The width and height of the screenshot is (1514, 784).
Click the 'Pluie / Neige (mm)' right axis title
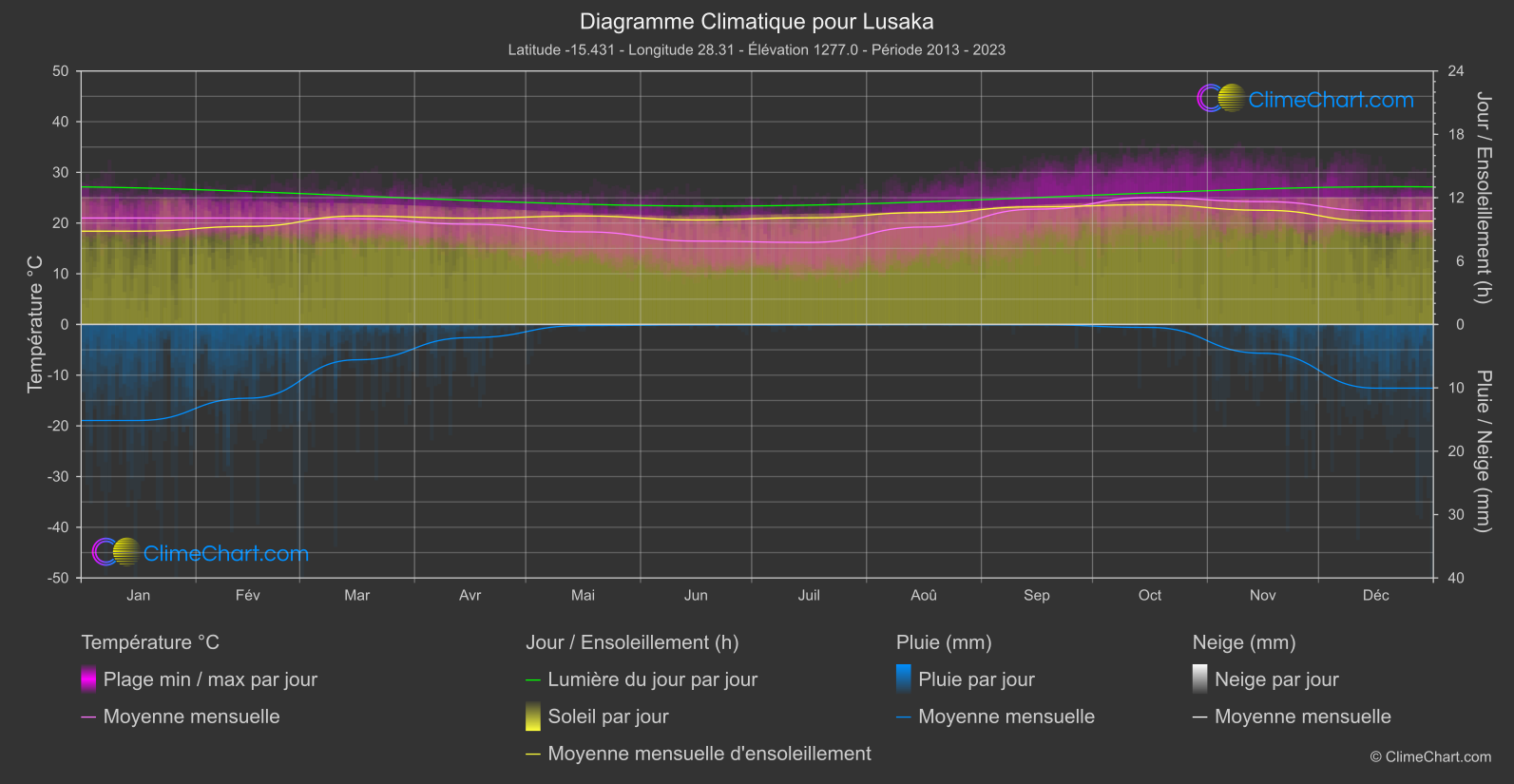(x=1484, y=451)
